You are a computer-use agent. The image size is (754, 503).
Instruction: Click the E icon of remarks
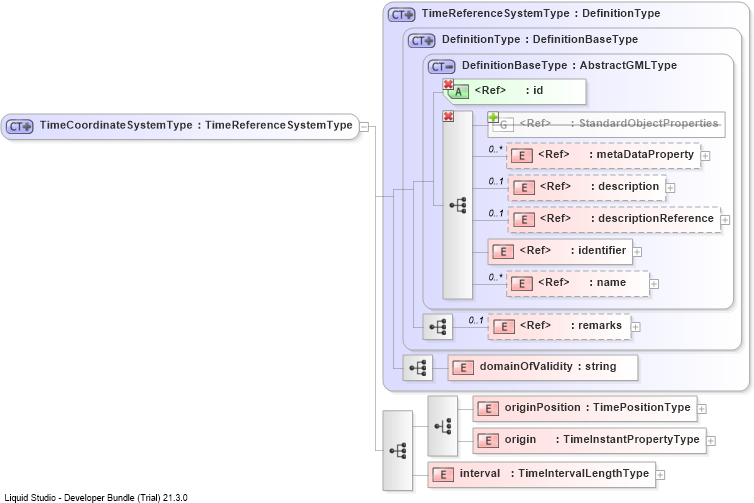point(503,327)
